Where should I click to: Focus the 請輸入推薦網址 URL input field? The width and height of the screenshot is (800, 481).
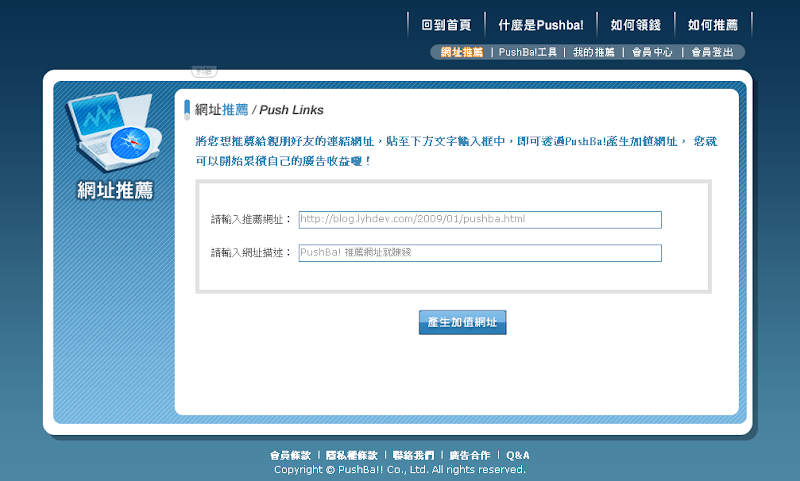(480, 220)
